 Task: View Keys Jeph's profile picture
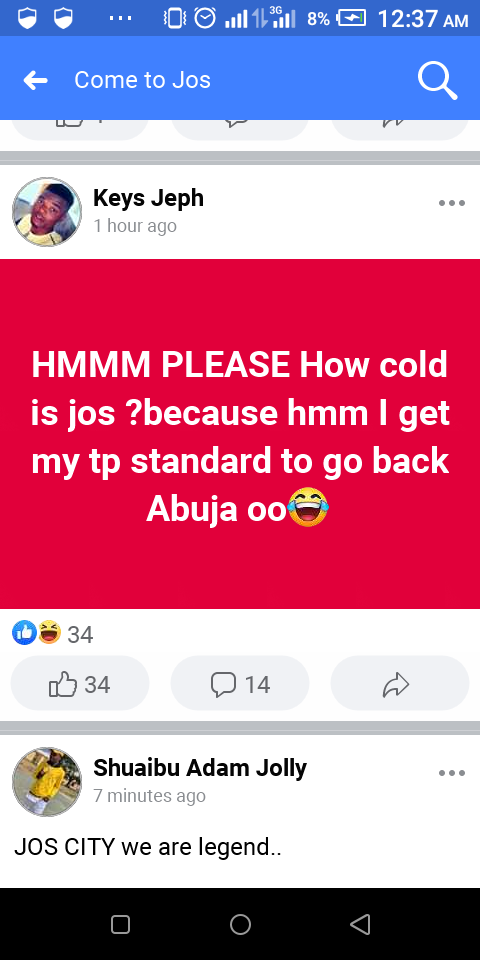click(47, 212)
